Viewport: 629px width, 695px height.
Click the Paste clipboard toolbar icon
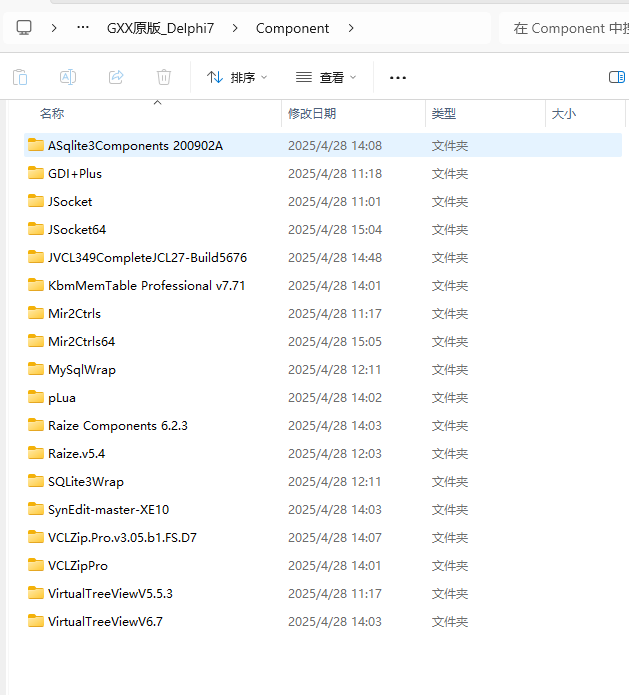(x=20, y=77)
